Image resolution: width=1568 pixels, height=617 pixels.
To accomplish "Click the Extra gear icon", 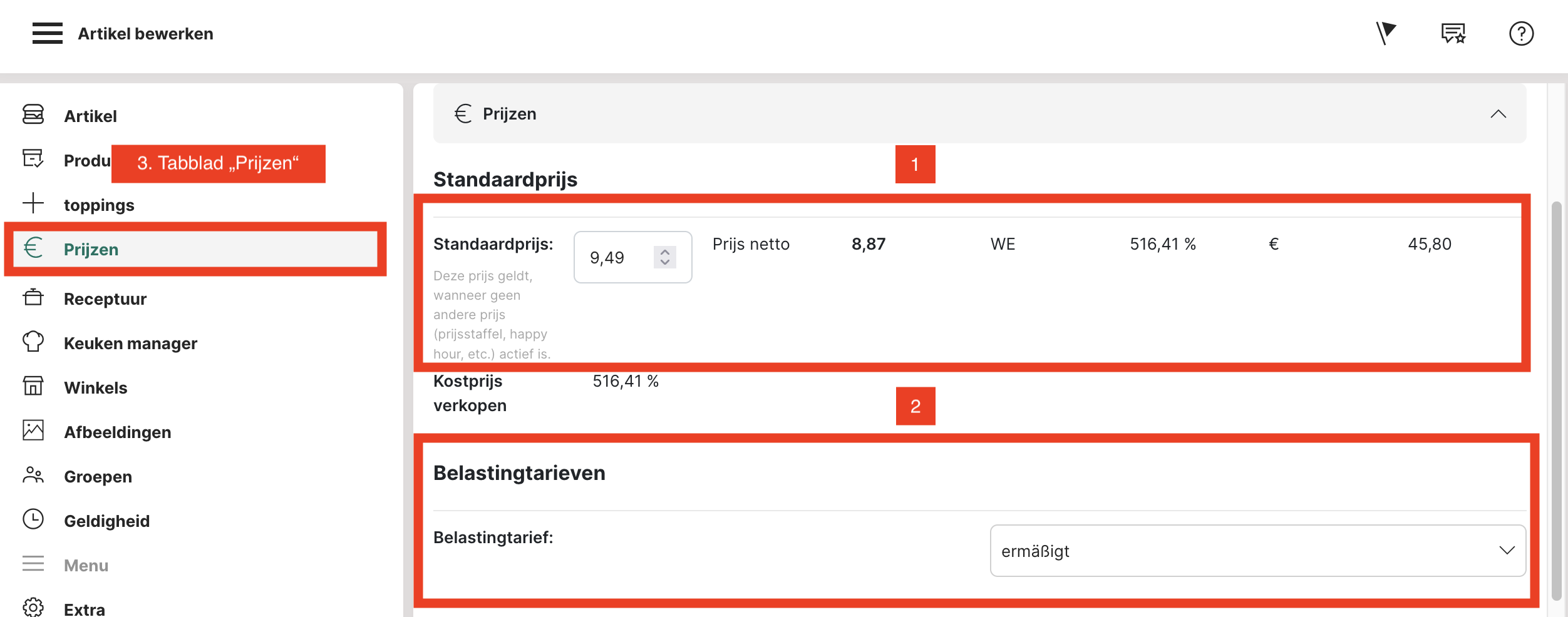I will coord(33,608).
